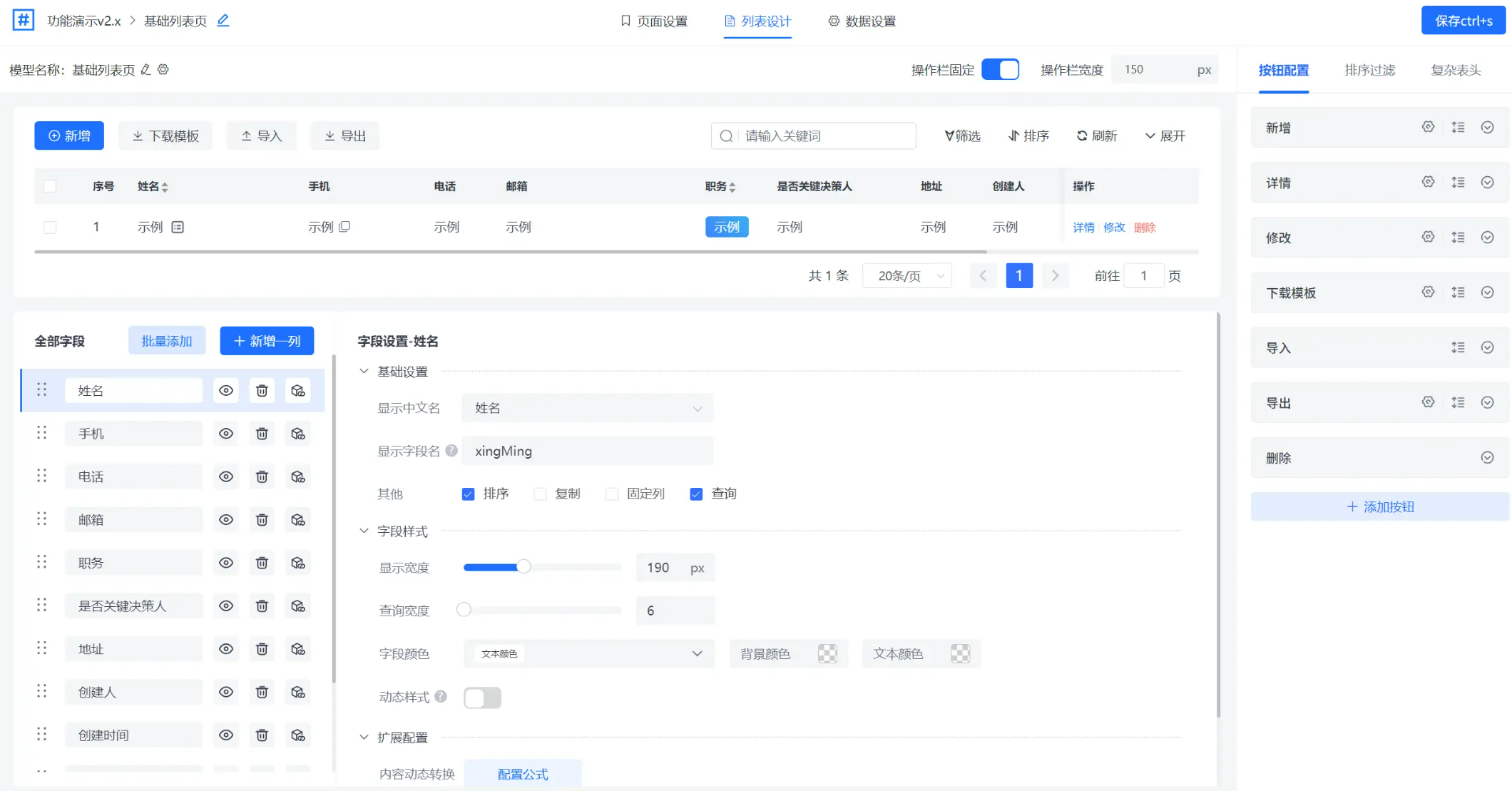Click settings gear for 新增 button config

pos(1428,127)
